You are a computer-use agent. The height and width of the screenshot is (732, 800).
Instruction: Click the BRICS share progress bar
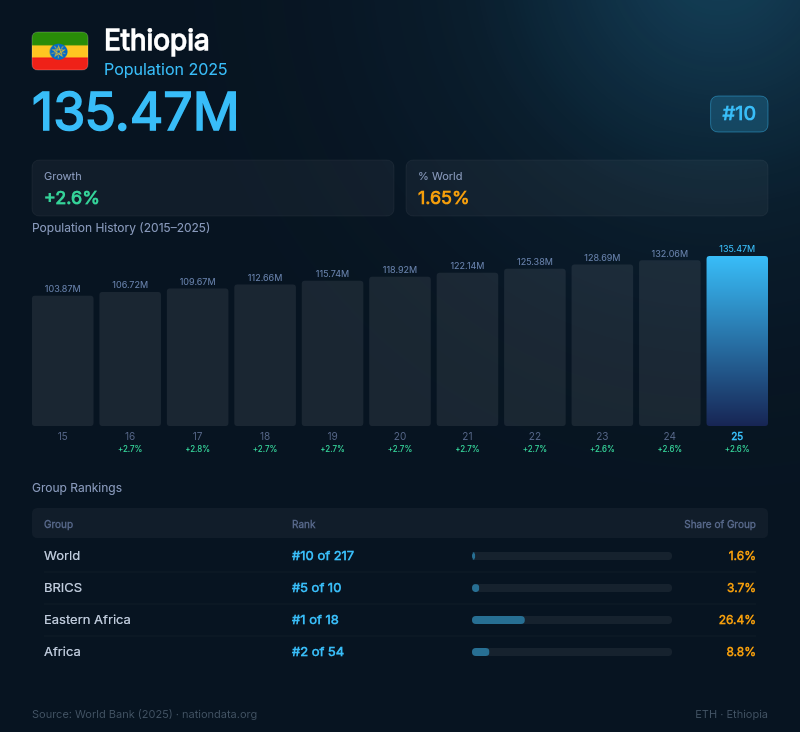[x=571, y=588]
